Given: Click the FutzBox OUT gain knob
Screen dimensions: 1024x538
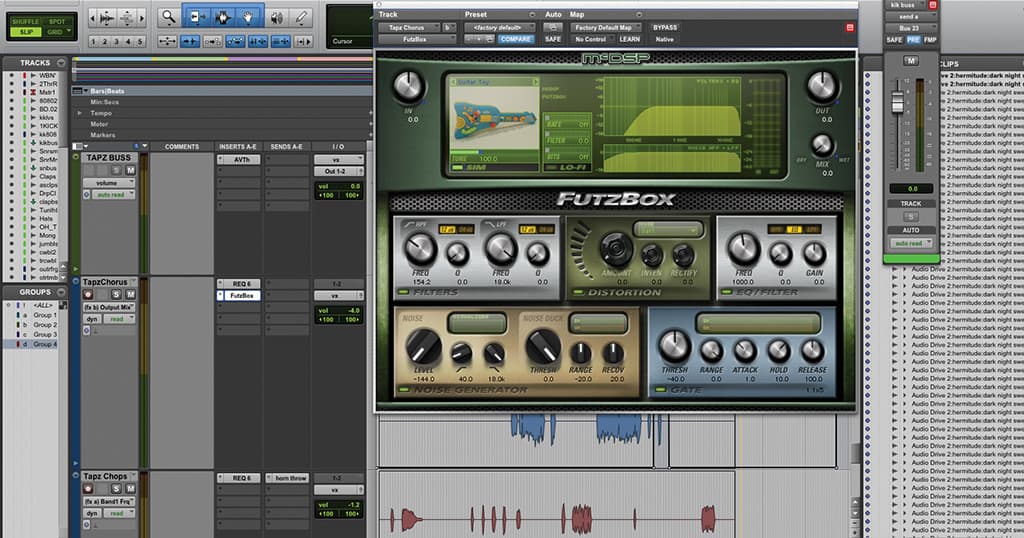Looking at the screenshot, I should point(822,87).
